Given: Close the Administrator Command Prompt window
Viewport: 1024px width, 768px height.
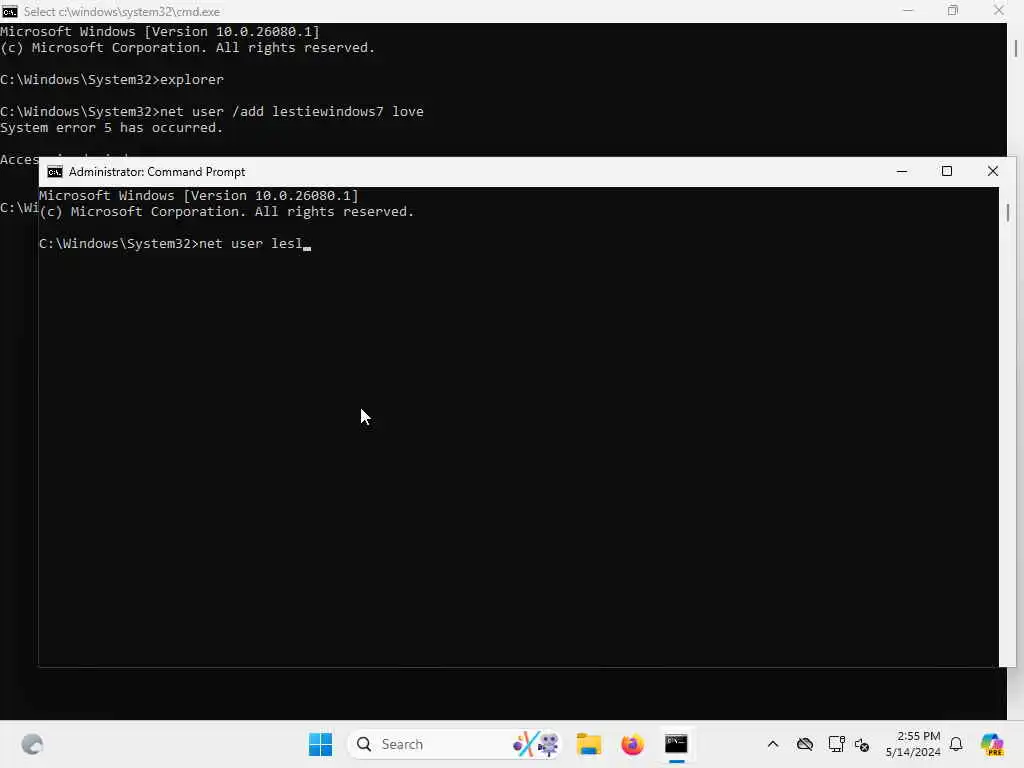Looking at the screenshot, I should [x=993, y=171].
